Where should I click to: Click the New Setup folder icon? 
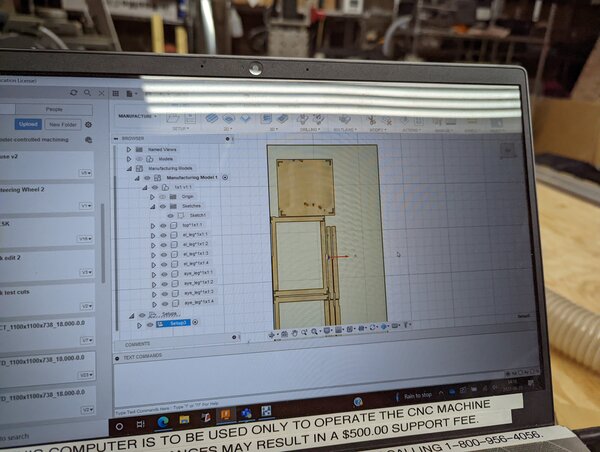[173, 117]
